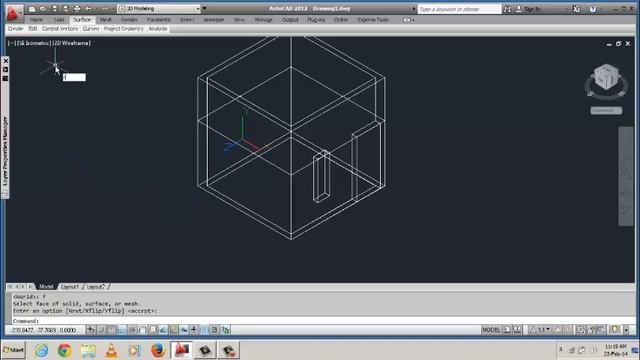Toggle Grid Display in status bar
The image size is (640, 360).
click(x=111, y=330)
